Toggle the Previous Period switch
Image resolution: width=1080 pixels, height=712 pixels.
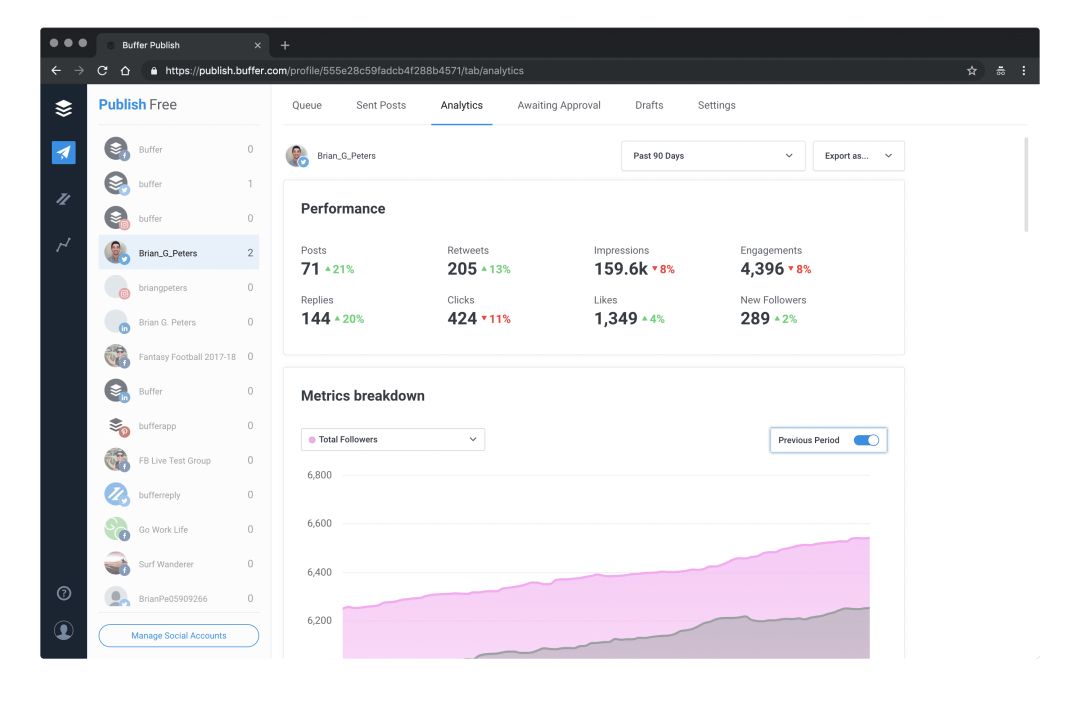pos(865,440)
